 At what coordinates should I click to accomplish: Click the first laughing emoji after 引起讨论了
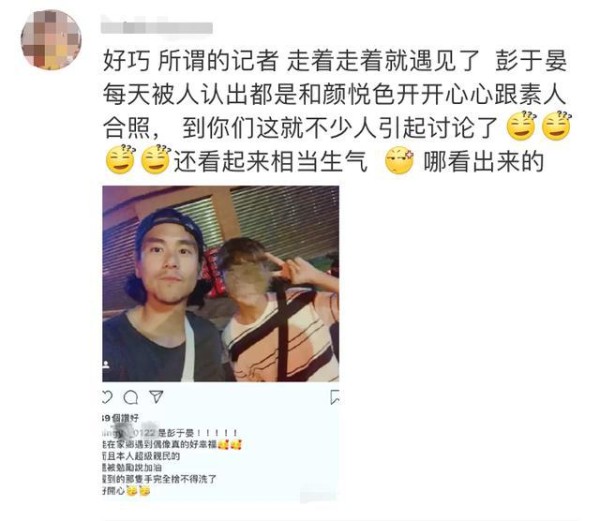point(520,126)
